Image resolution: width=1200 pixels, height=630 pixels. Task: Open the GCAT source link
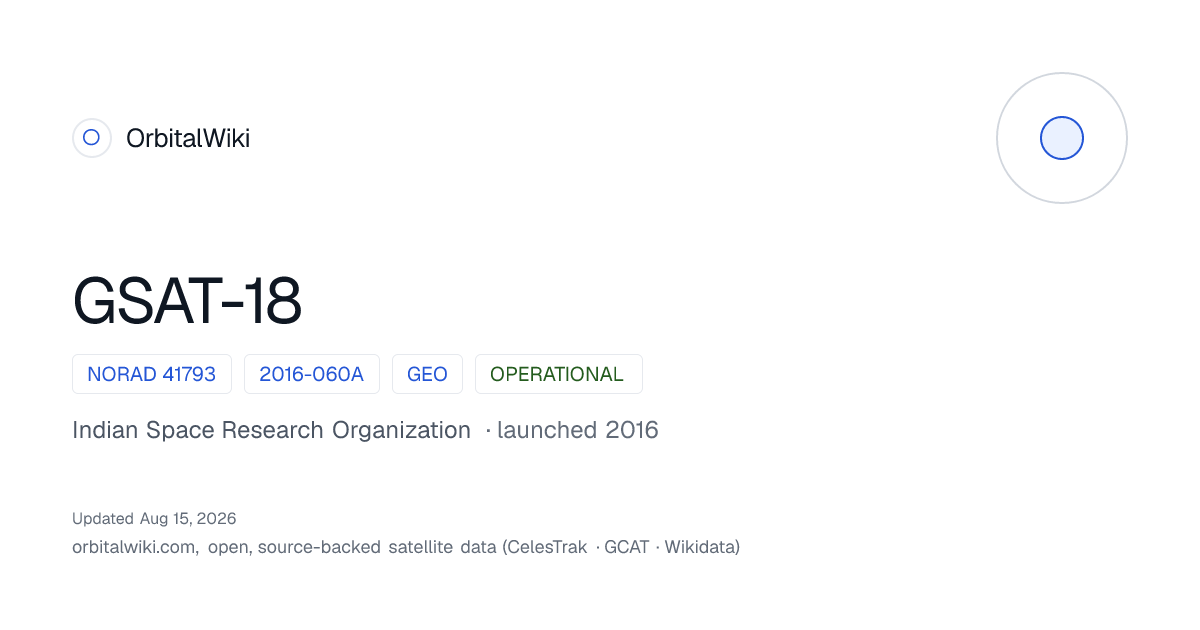click(626, 547)
